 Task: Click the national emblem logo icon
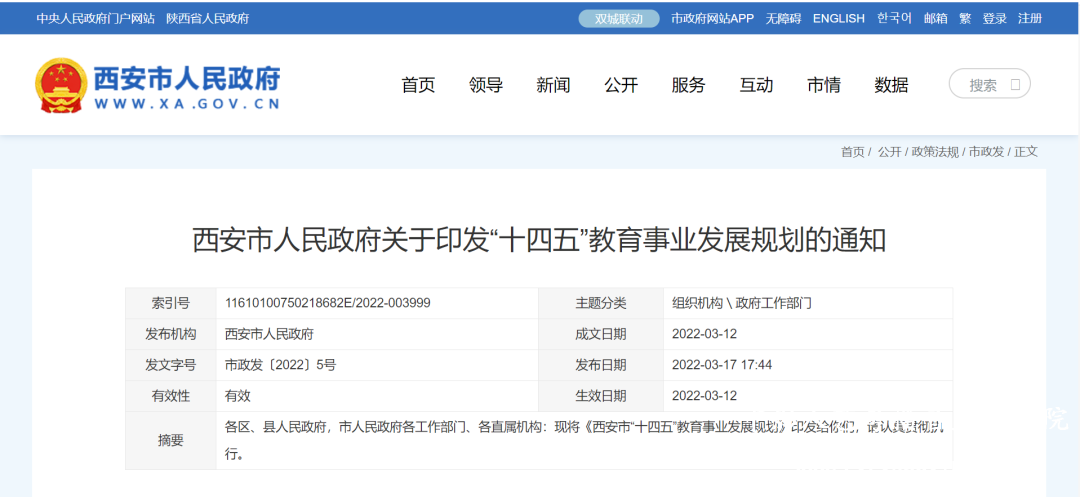pos(61,85)
